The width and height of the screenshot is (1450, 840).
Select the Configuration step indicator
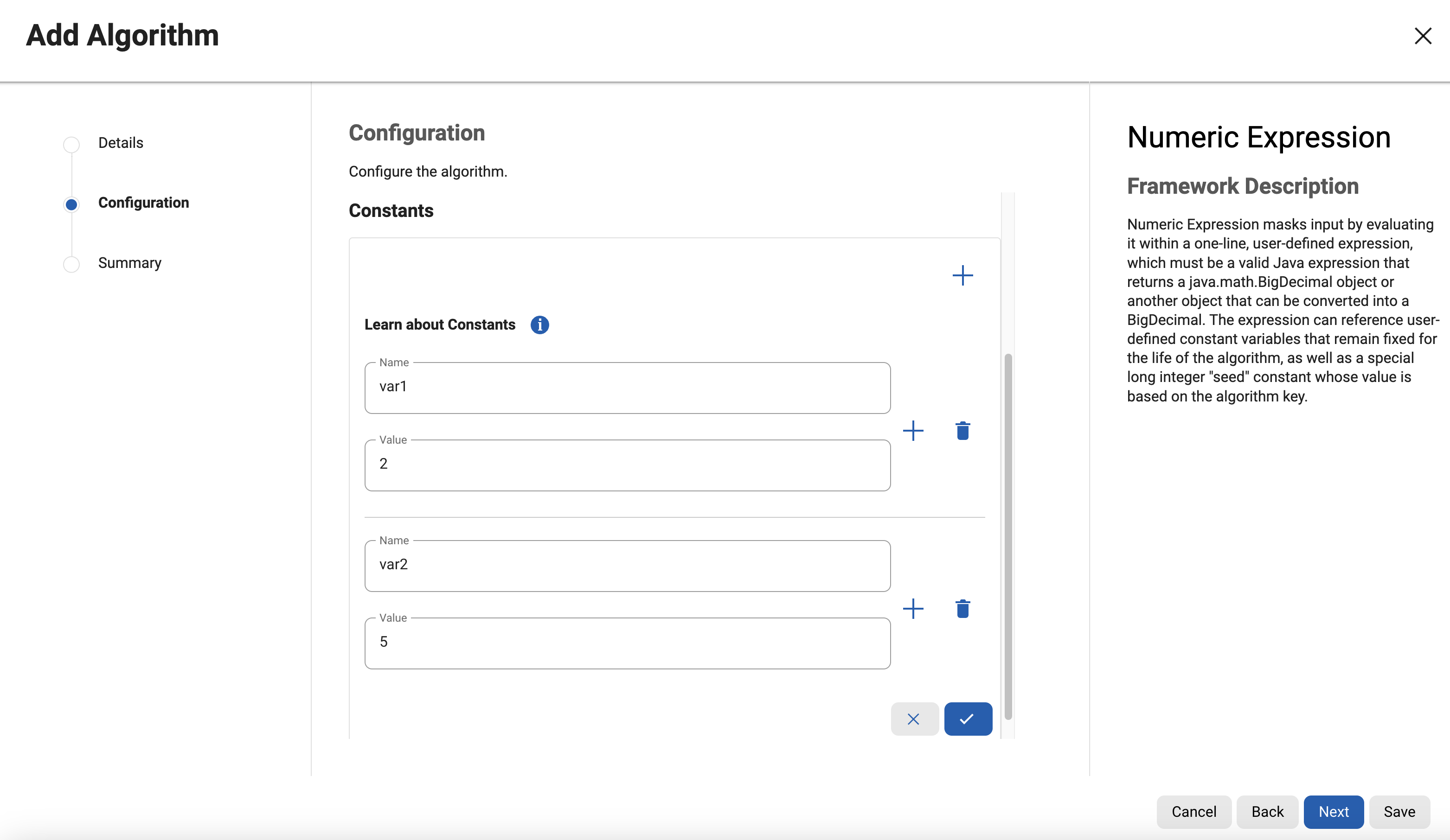[x=71, y=204]
